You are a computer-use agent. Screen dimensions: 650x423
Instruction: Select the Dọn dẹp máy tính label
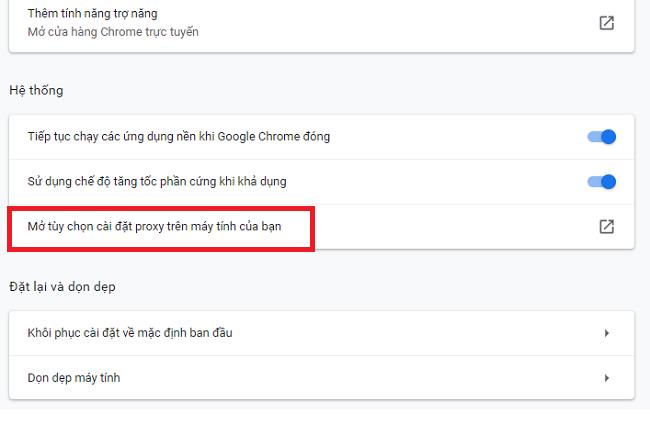pyautogui.click(x=74, y=378)
